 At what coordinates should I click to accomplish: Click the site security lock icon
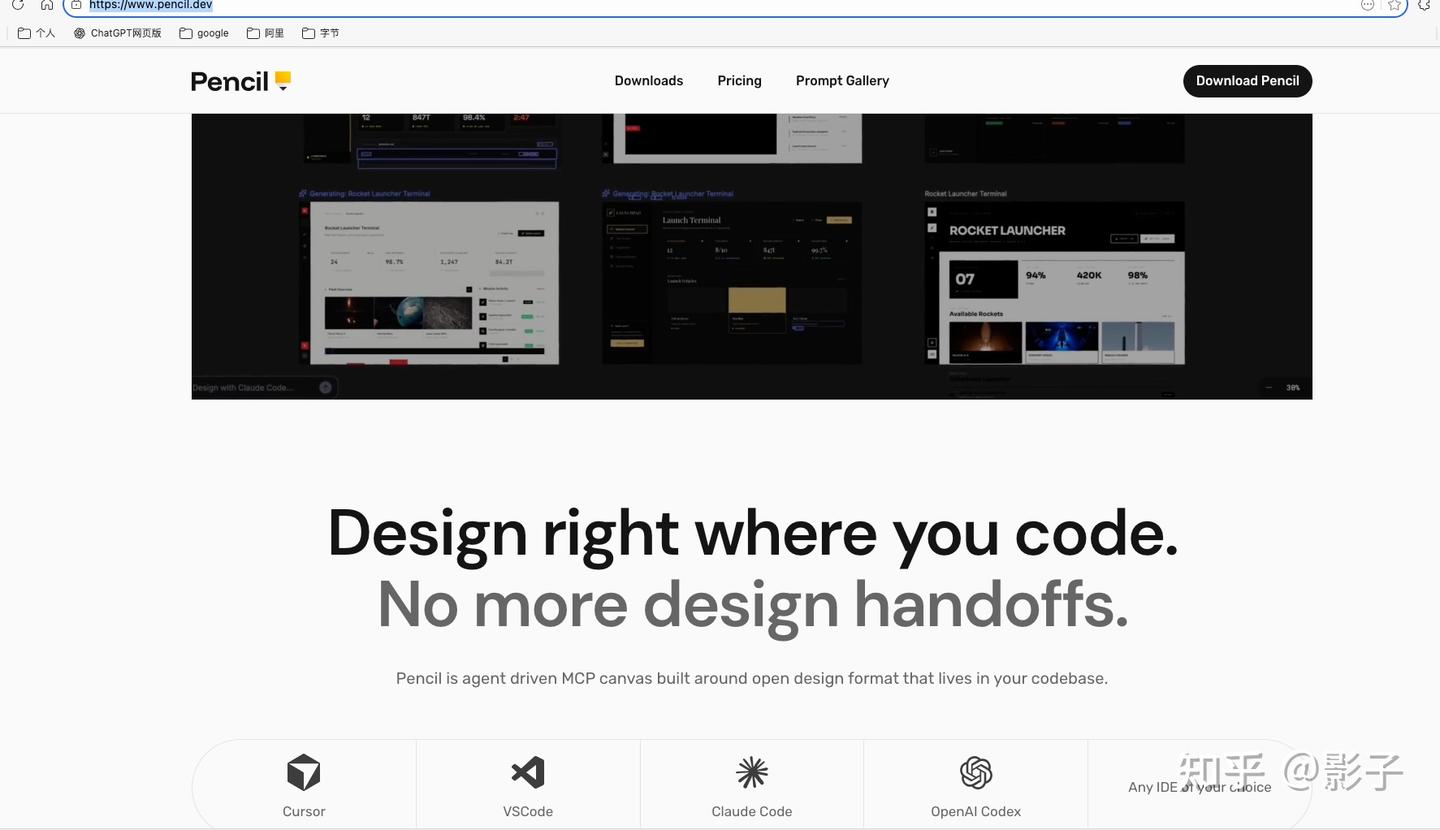(x=76, y=5)
